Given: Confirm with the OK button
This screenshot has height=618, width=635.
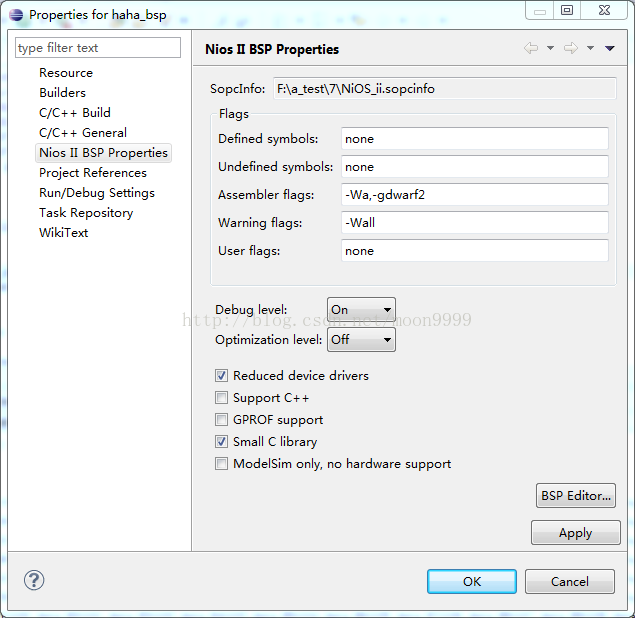Looking at the screenshot, I should [472, 582].
